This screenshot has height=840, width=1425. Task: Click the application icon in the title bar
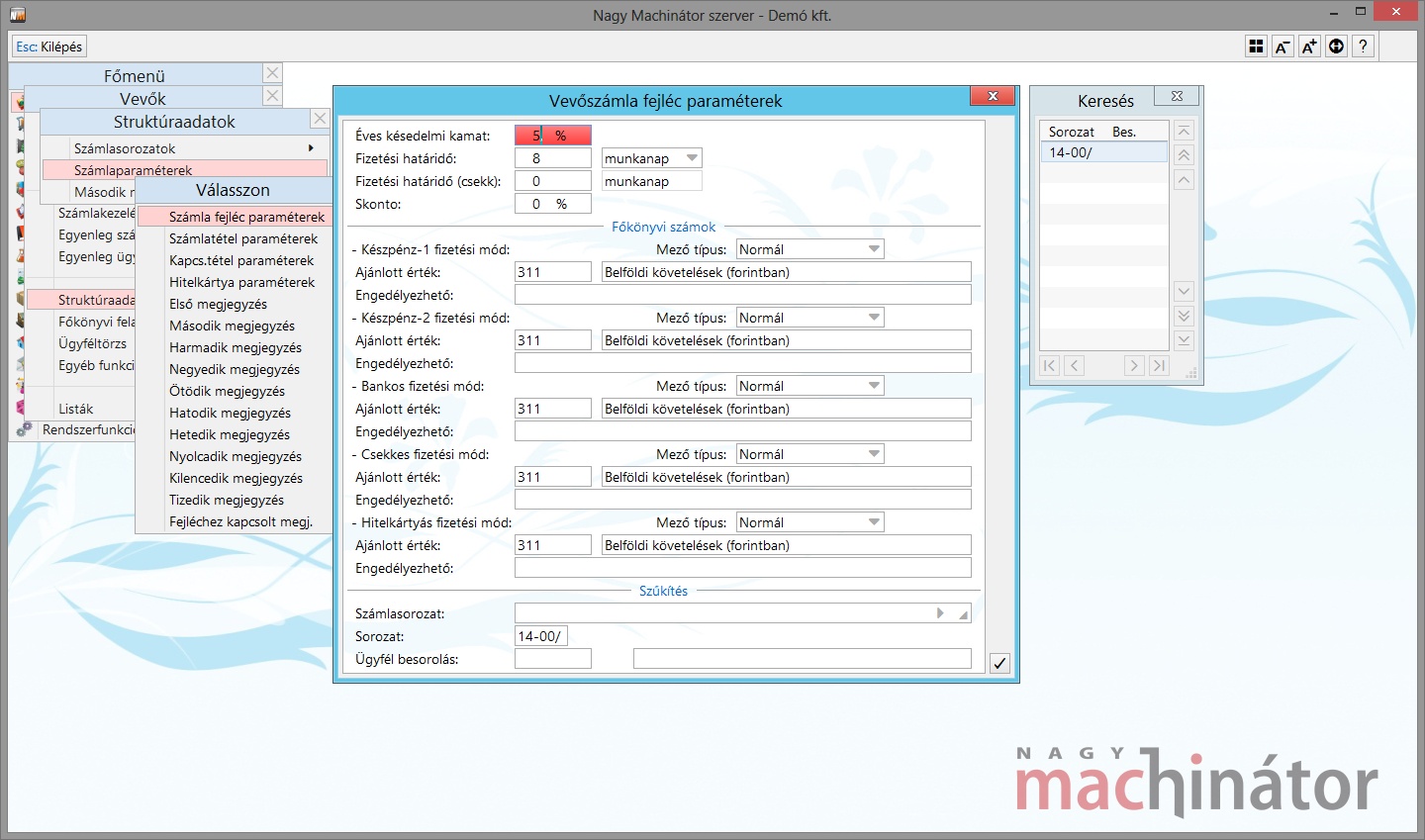[18, 15]
